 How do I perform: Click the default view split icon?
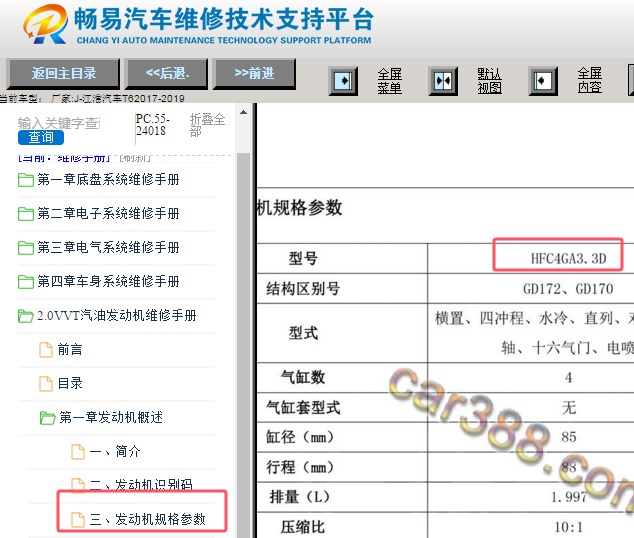pos(443,81)
